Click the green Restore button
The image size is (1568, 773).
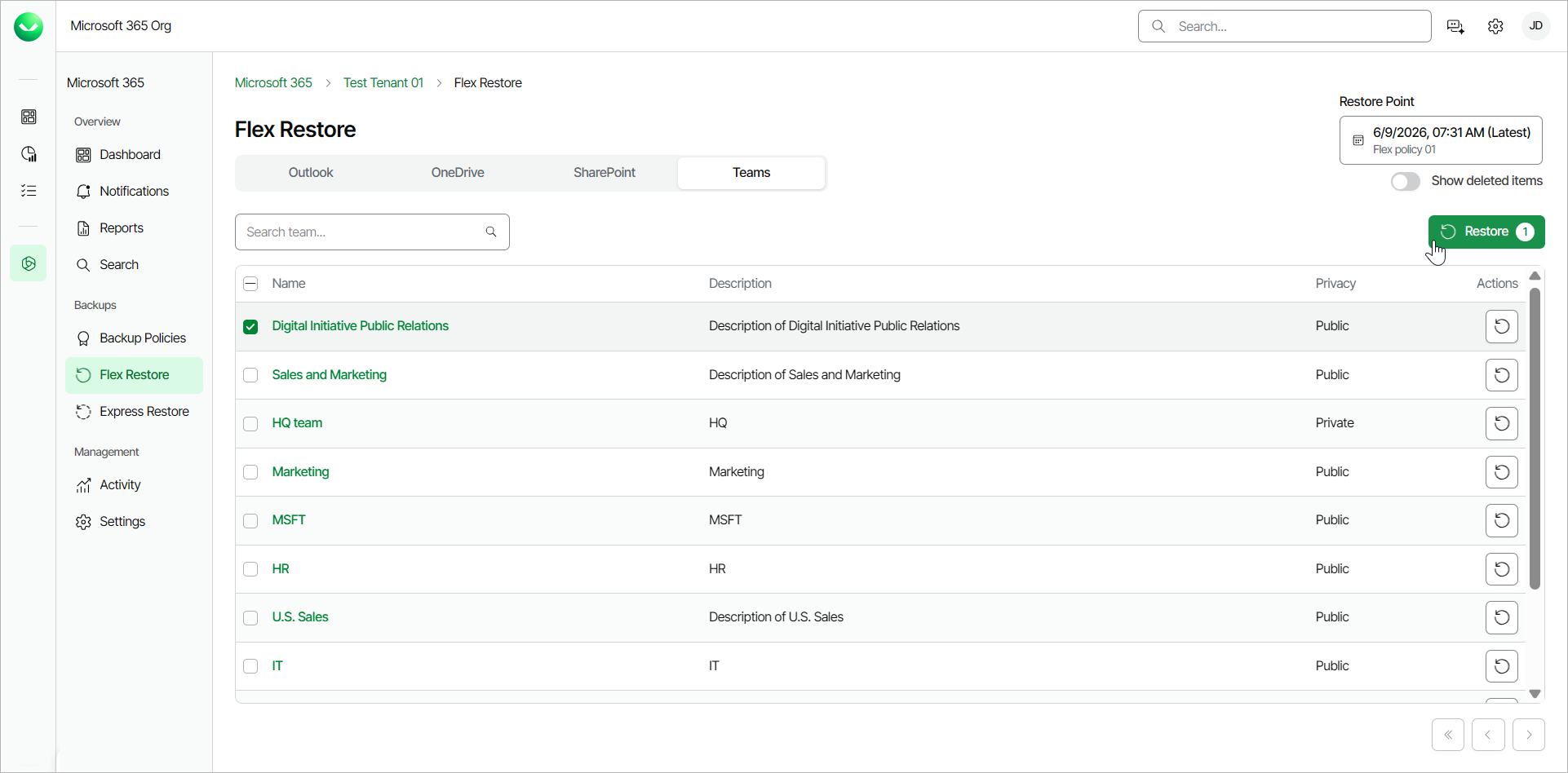click(x=1486, y=232)
